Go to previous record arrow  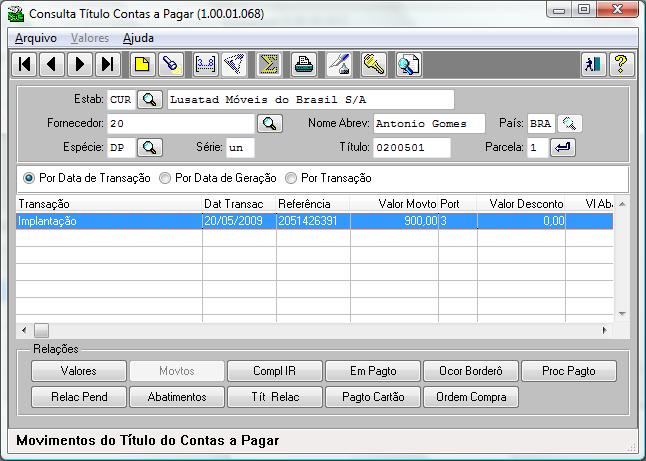coord(52,64)
